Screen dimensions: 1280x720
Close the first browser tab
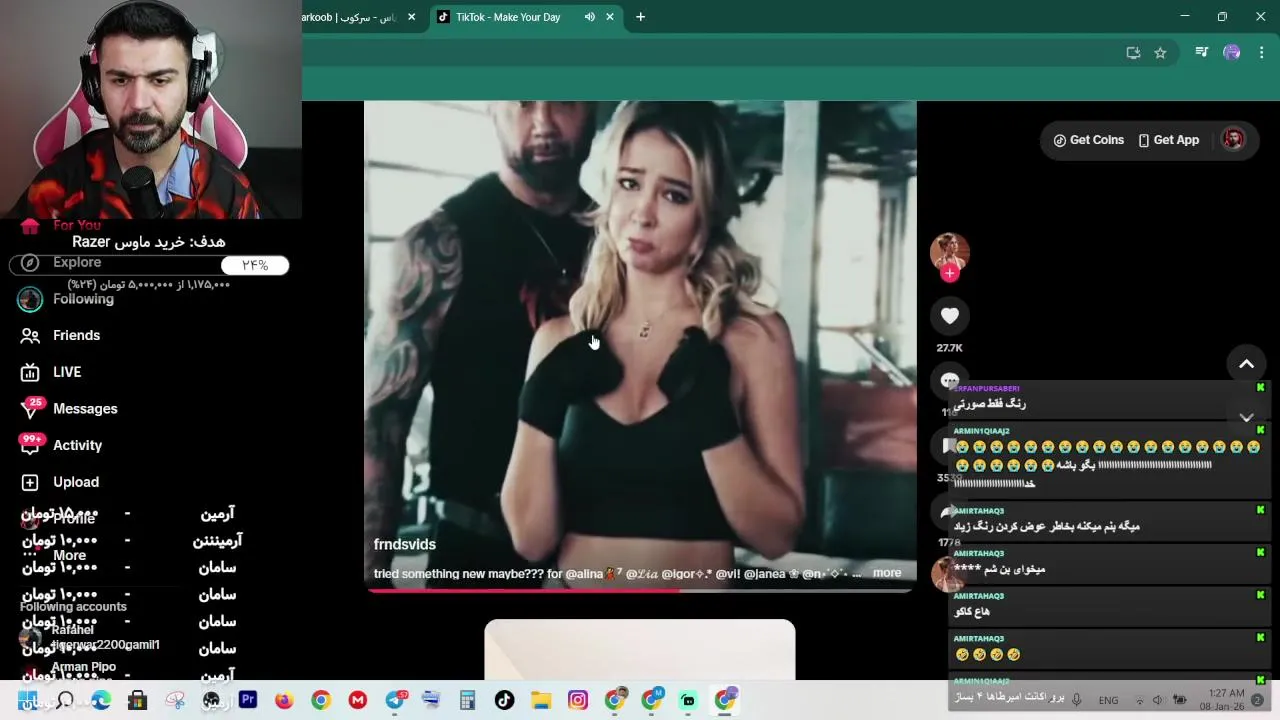411,17
